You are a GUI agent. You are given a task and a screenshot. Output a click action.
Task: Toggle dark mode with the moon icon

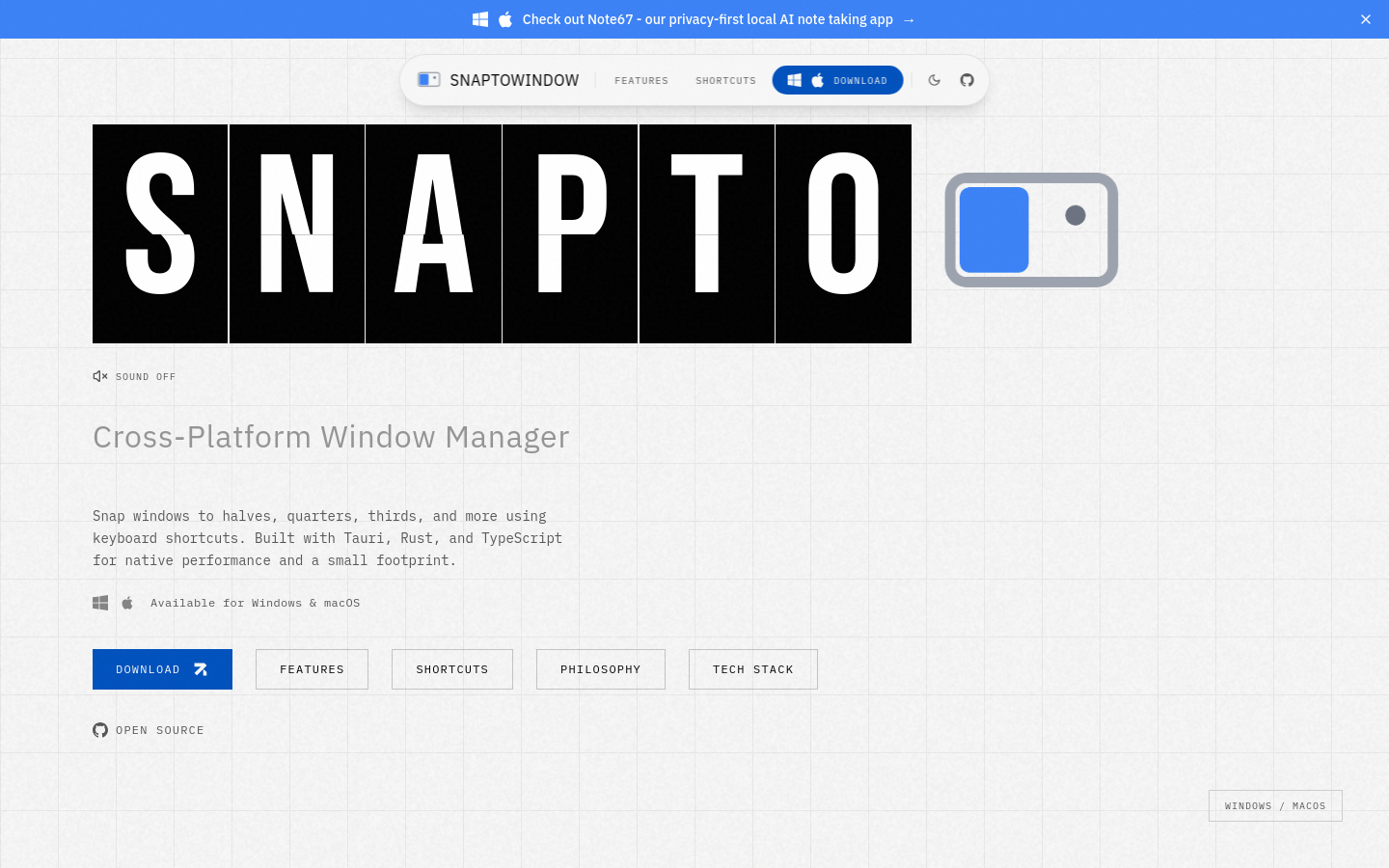pos(935,80)
